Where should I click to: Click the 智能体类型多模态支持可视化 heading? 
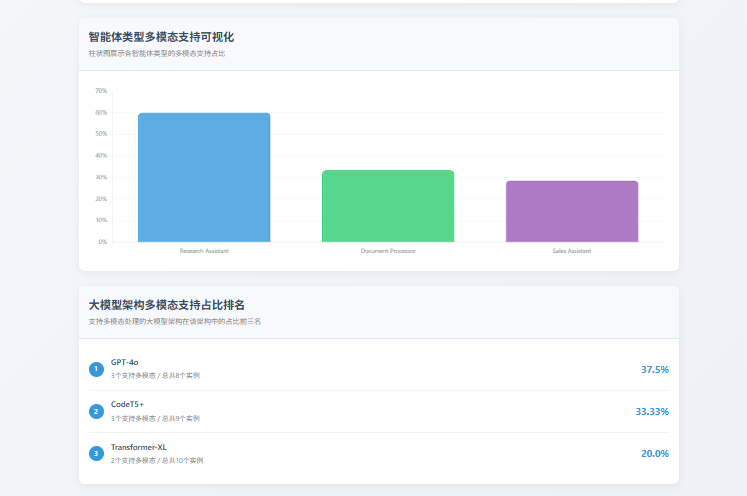click(161, 37)
